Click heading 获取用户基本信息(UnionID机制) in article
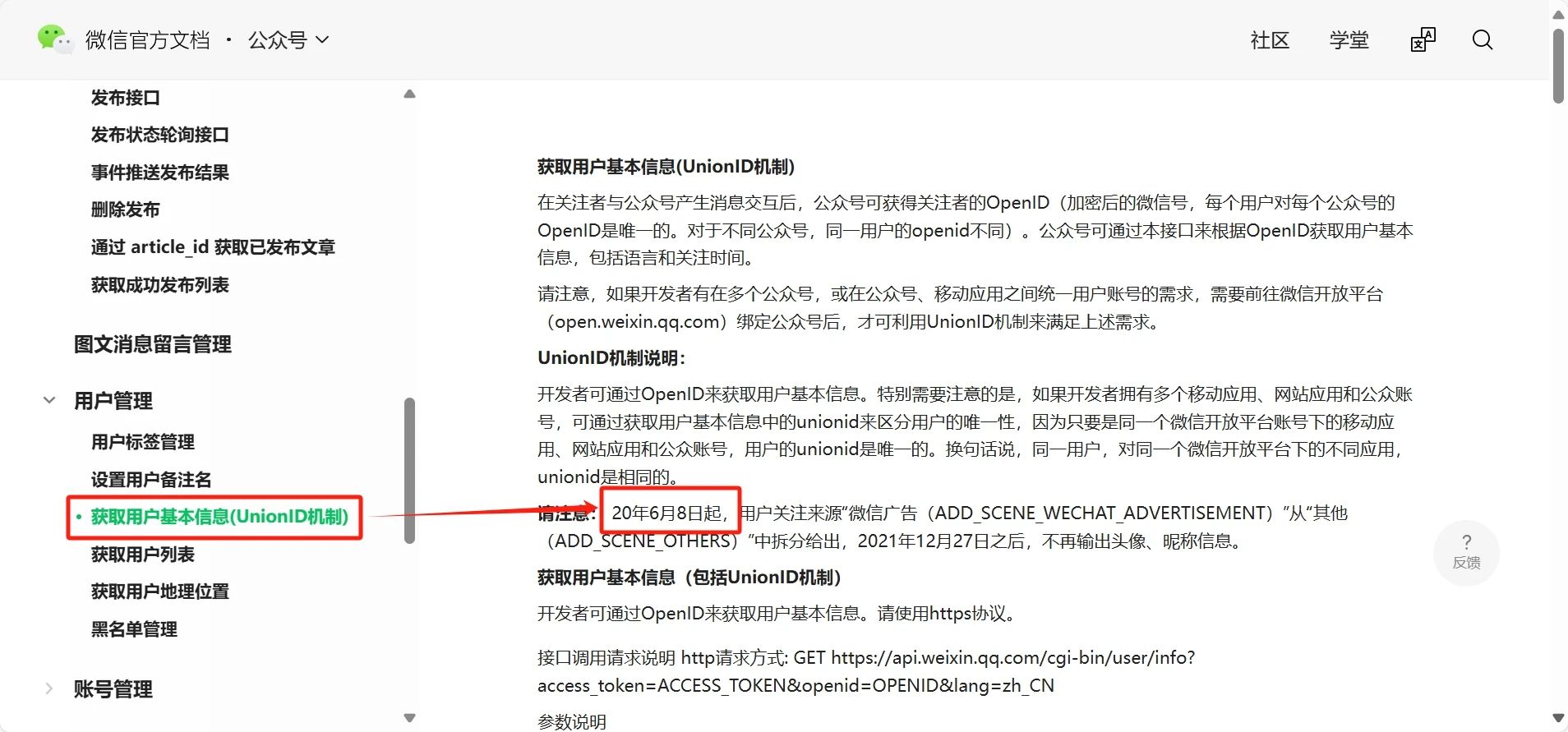Screen dimensions: 1568x732 point(666,166)
